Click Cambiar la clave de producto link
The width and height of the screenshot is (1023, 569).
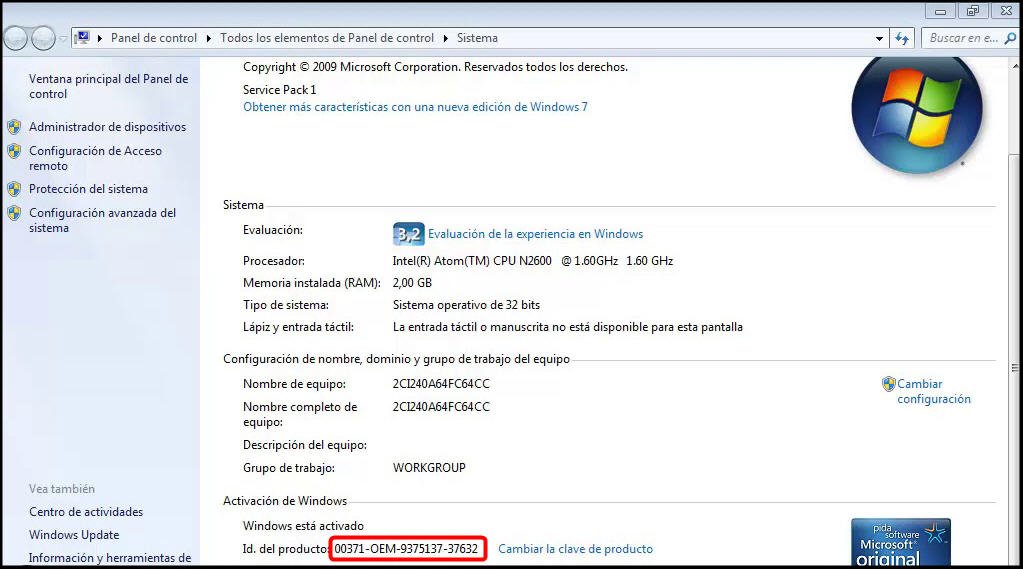[x=575, y=549]
